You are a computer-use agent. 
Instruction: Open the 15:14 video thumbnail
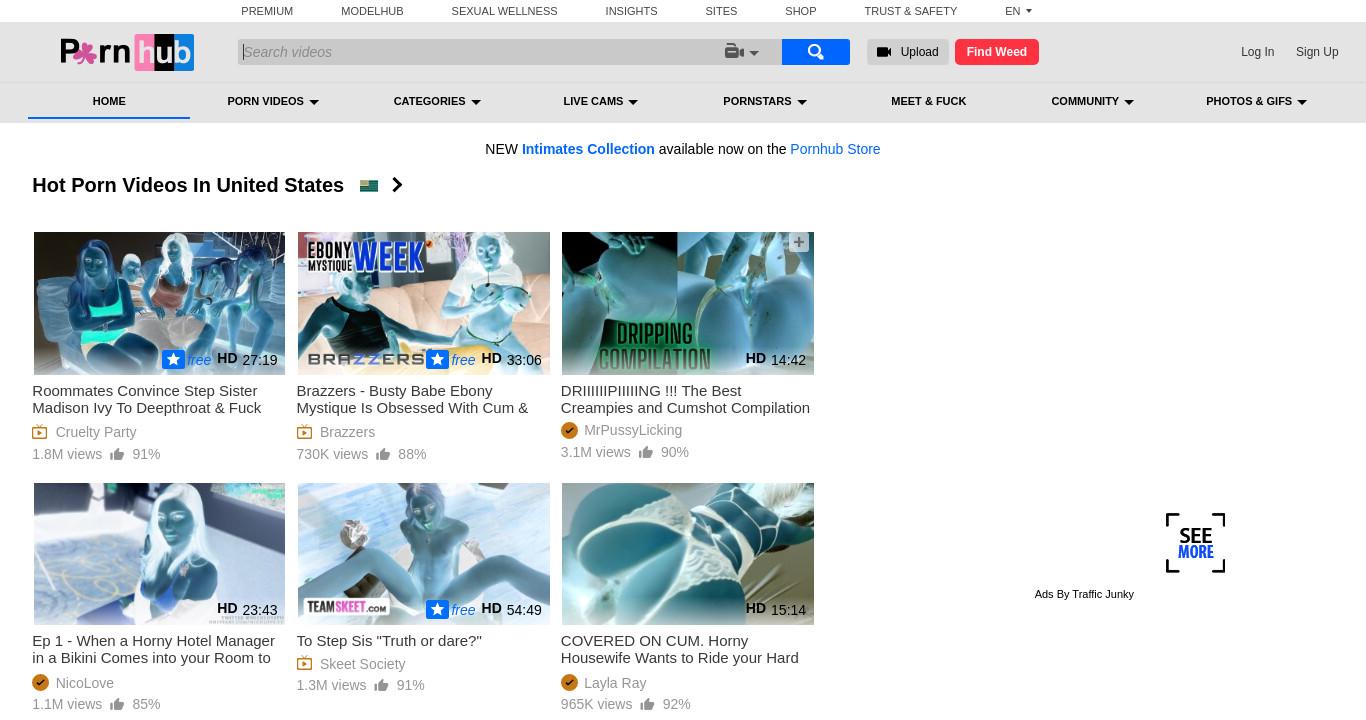click(x=687, y=554)
